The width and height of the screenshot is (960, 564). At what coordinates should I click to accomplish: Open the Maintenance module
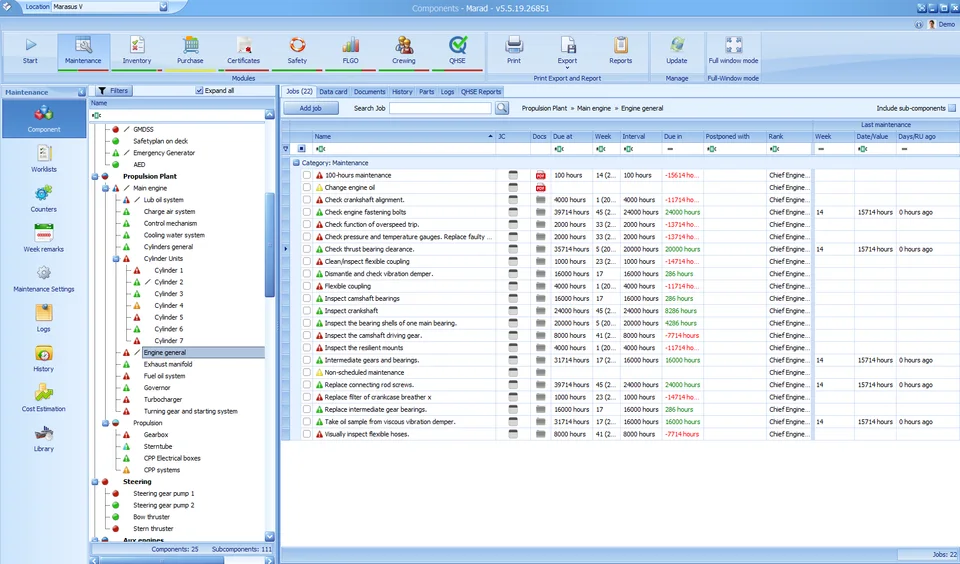[x=83, y=51]
